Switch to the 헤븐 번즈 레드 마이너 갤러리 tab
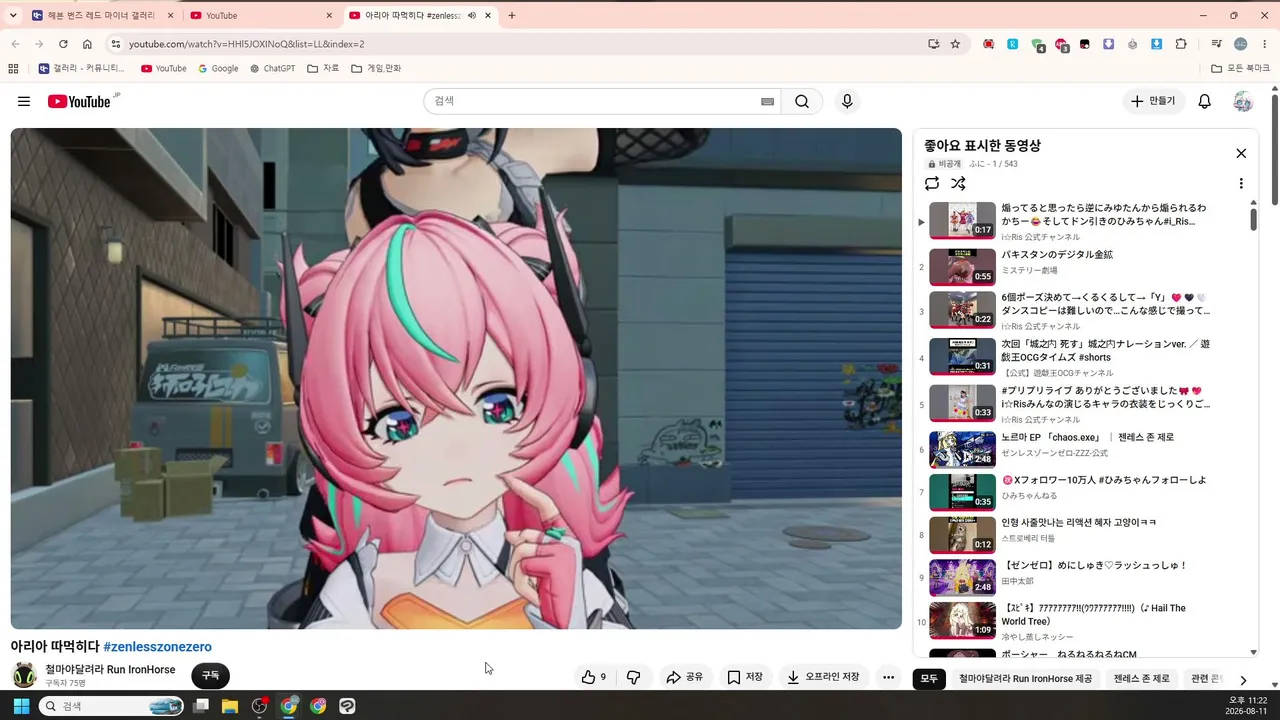Image resolution: width=1280 pixels, height=720 pixels. pos(102,15)
